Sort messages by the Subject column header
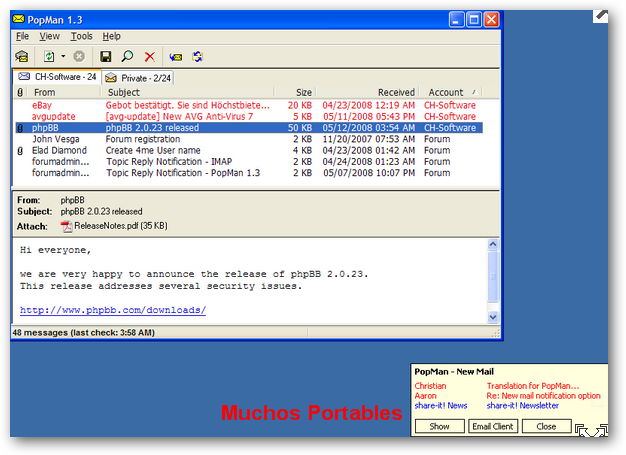The image size is (626, 455). click(188, 93)
